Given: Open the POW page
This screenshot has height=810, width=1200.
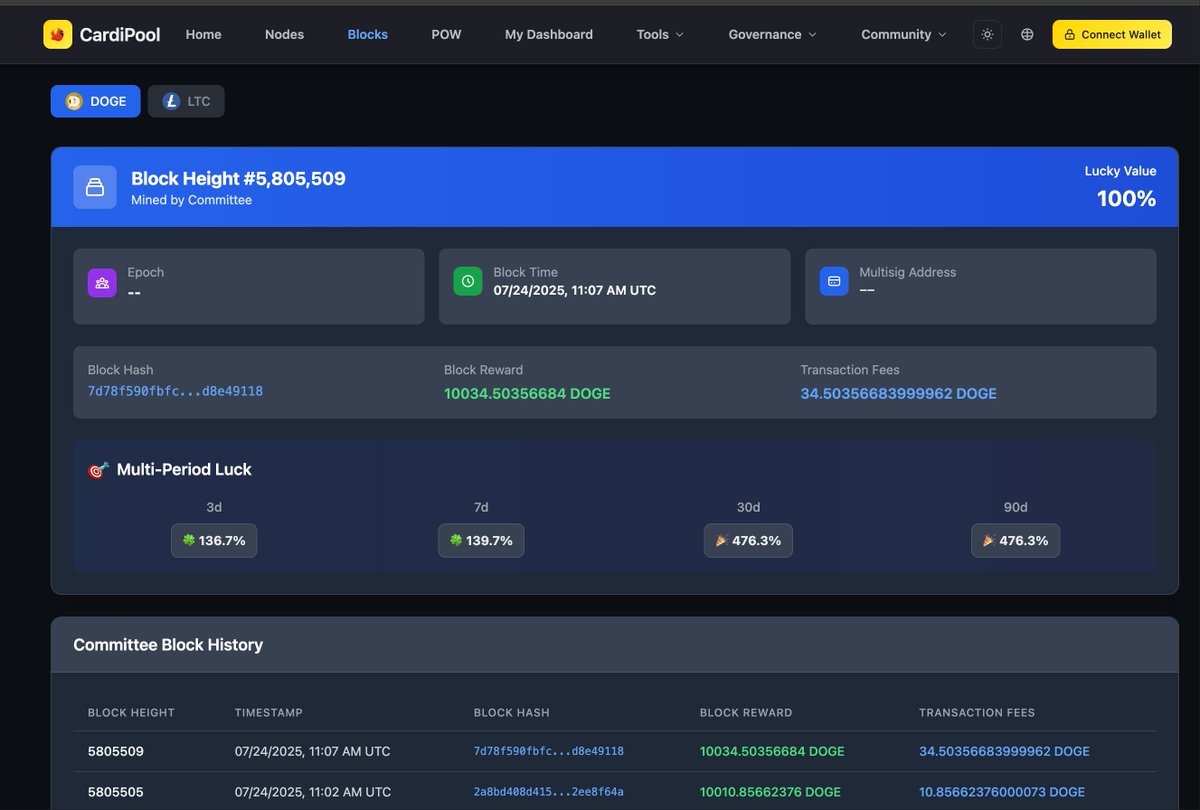Looking at the screenshot, I should (446, 34).
